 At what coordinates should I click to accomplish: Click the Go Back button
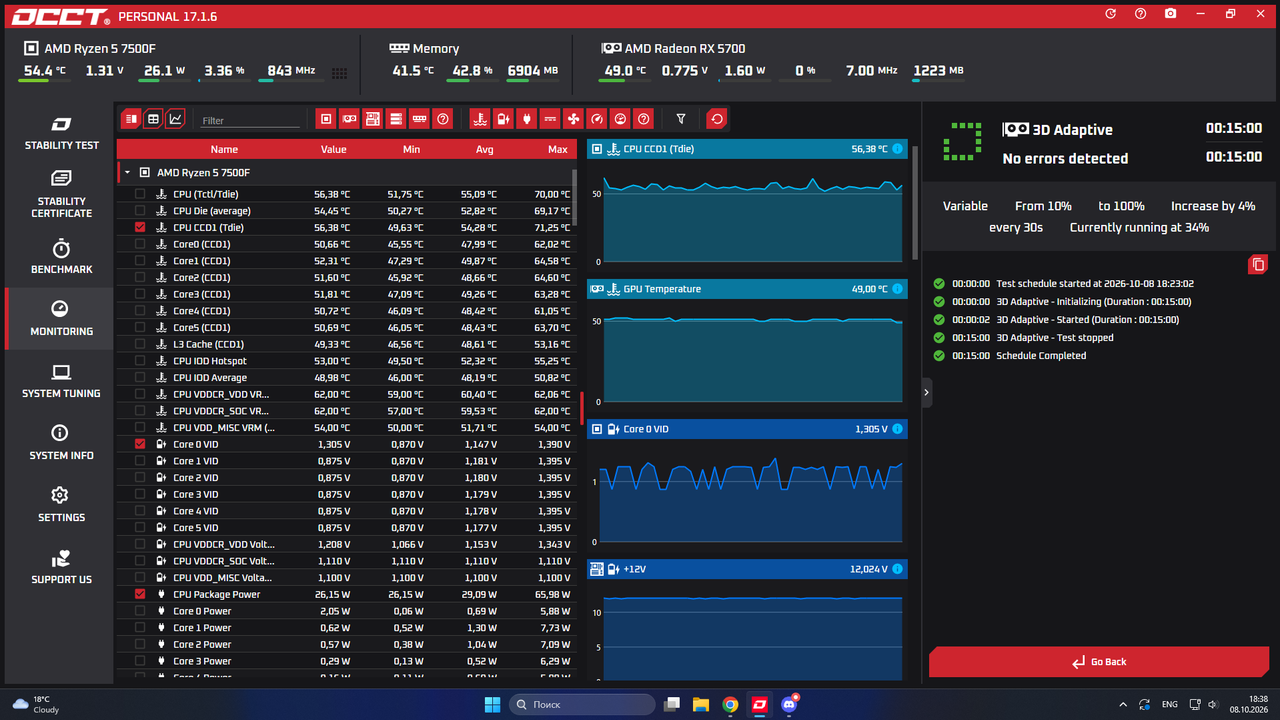pos(1098,662)
